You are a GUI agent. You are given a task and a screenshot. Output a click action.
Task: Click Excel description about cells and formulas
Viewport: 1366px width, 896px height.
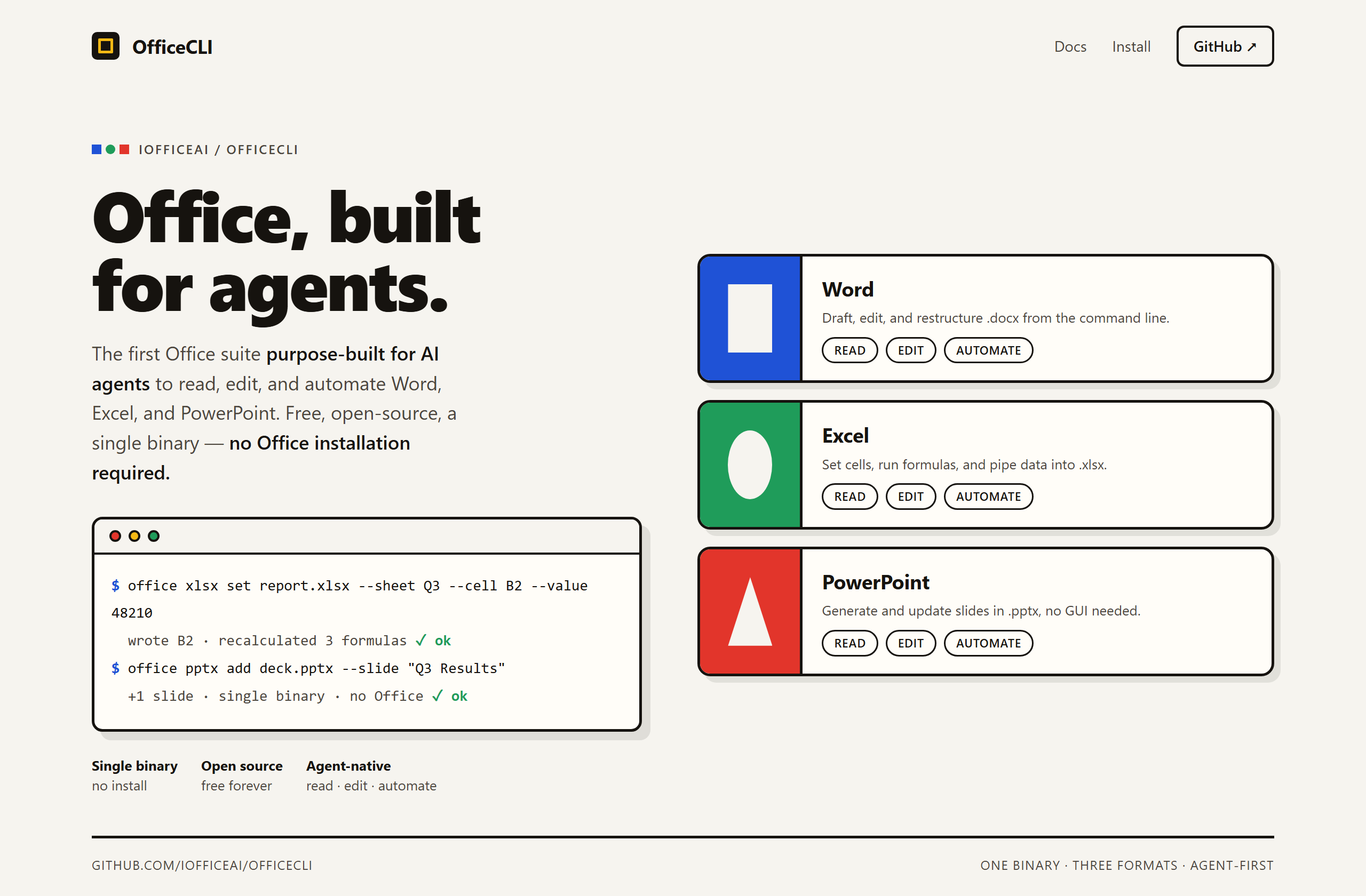click(964, 465)
